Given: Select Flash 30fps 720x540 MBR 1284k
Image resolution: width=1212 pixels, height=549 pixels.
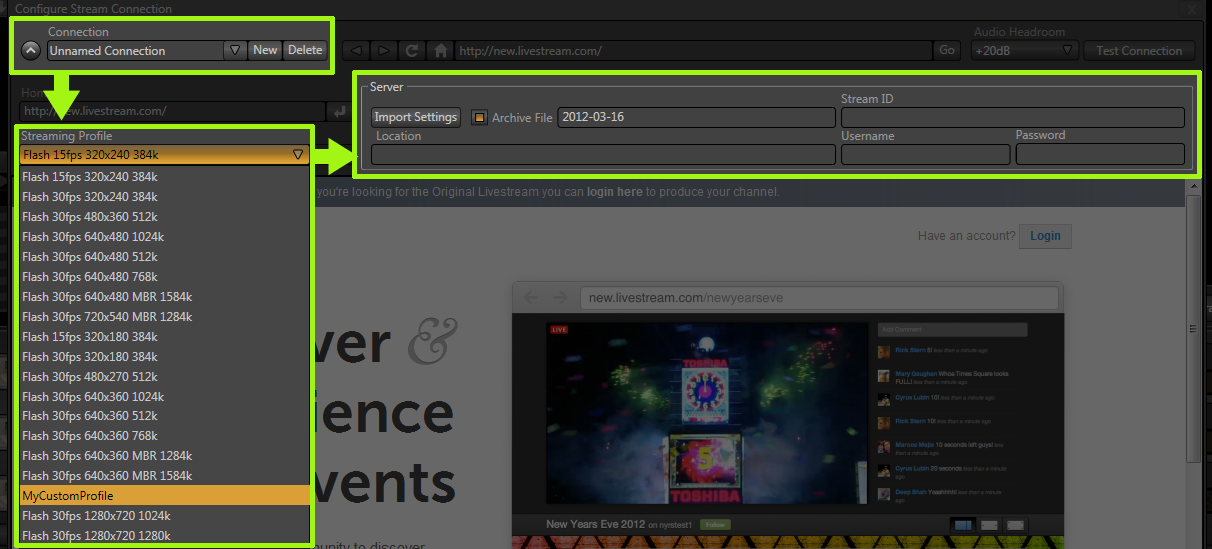Looking at the screenshot, I should click(x=165, y=316).
